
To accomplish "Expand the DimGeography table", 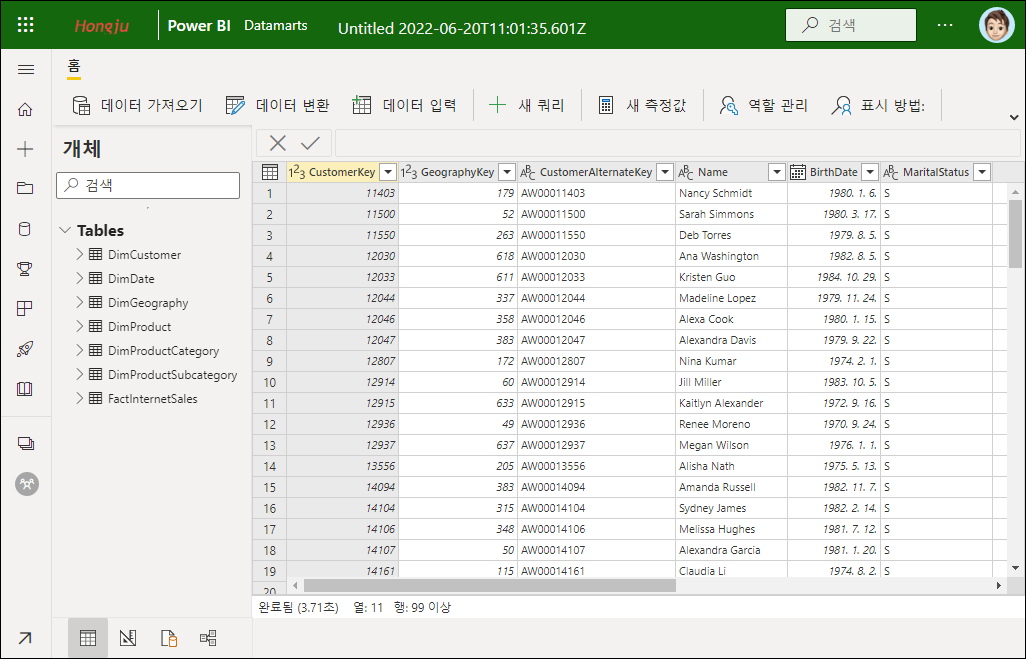I will click(x=79, y=302).
